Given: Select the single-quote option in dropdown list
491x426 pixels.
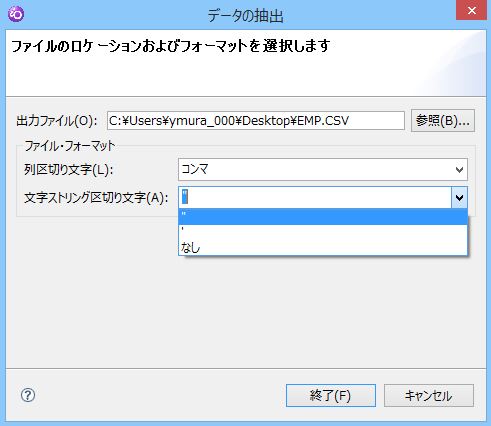Looking at the screenshot, I should pyautogui.click(x=323, y=232).
